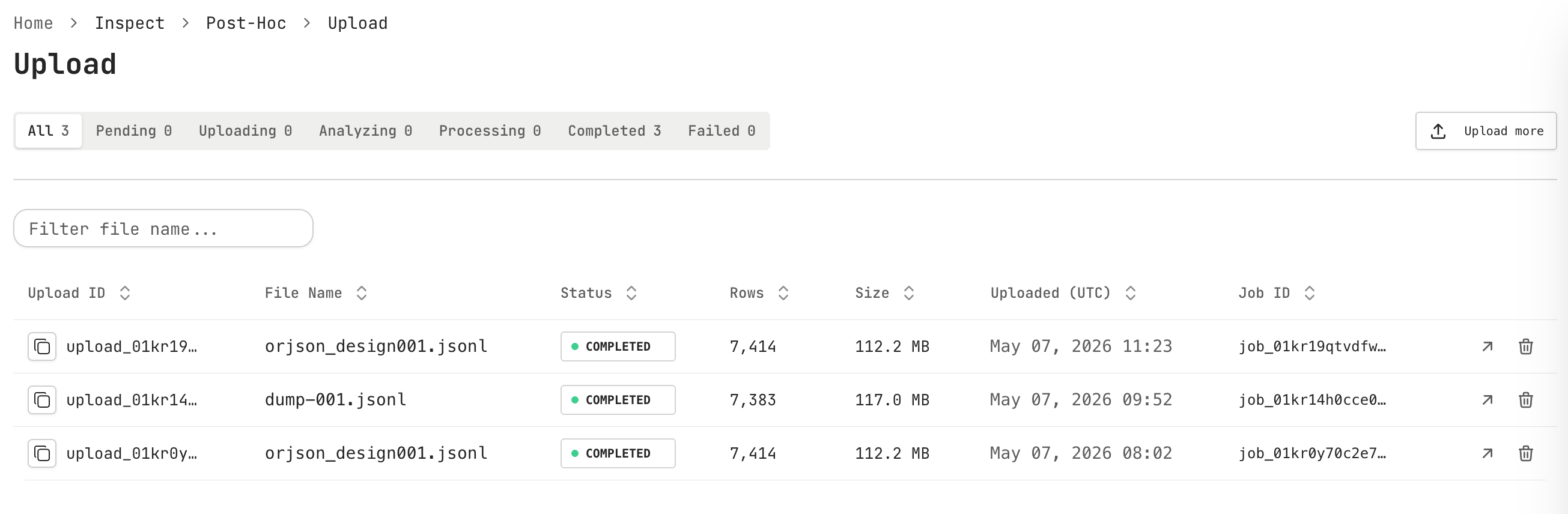The width and height of the screenshot is (1568, 514).
Task: Go to Post-Hoc breadcrumb
Action: [246, 23]
